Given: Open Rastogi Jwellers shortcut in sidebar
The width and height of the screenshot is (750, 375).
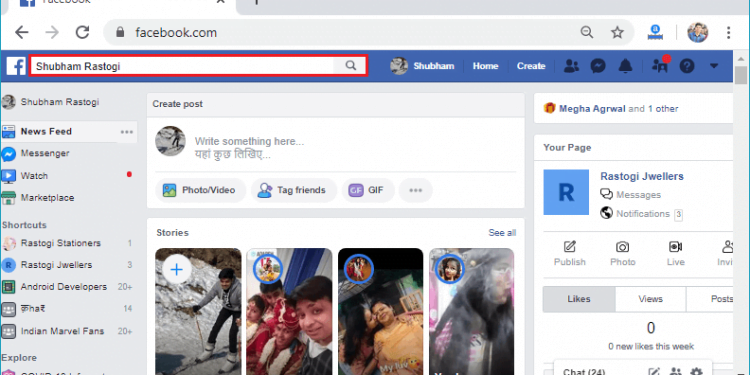Looking at the screenshot, I should pos(47,265).
